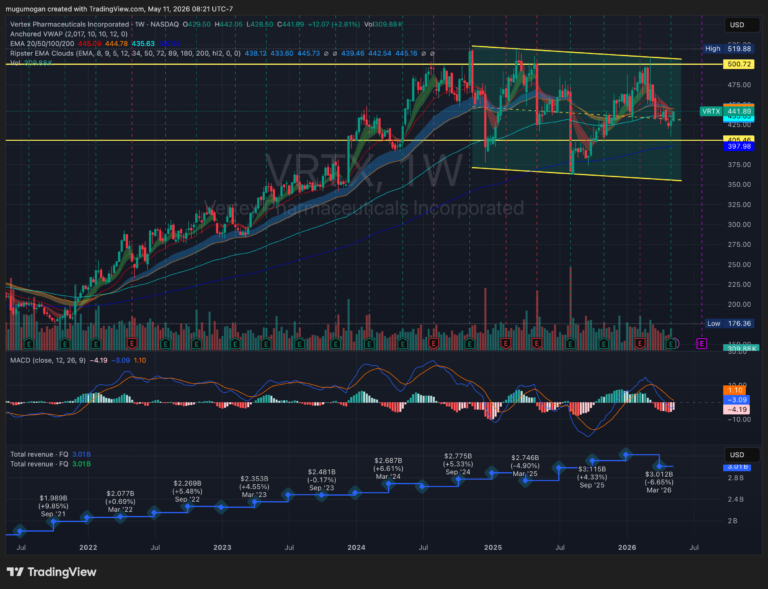The height and width of the screenshot is (589, 768).
Task: Click the 300.00 price axis value
Action: (739, 225)
